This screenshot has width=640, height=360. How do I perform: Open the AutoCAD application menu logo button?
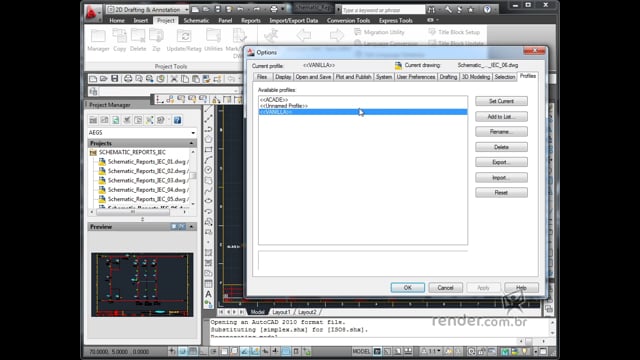point(92,12)
